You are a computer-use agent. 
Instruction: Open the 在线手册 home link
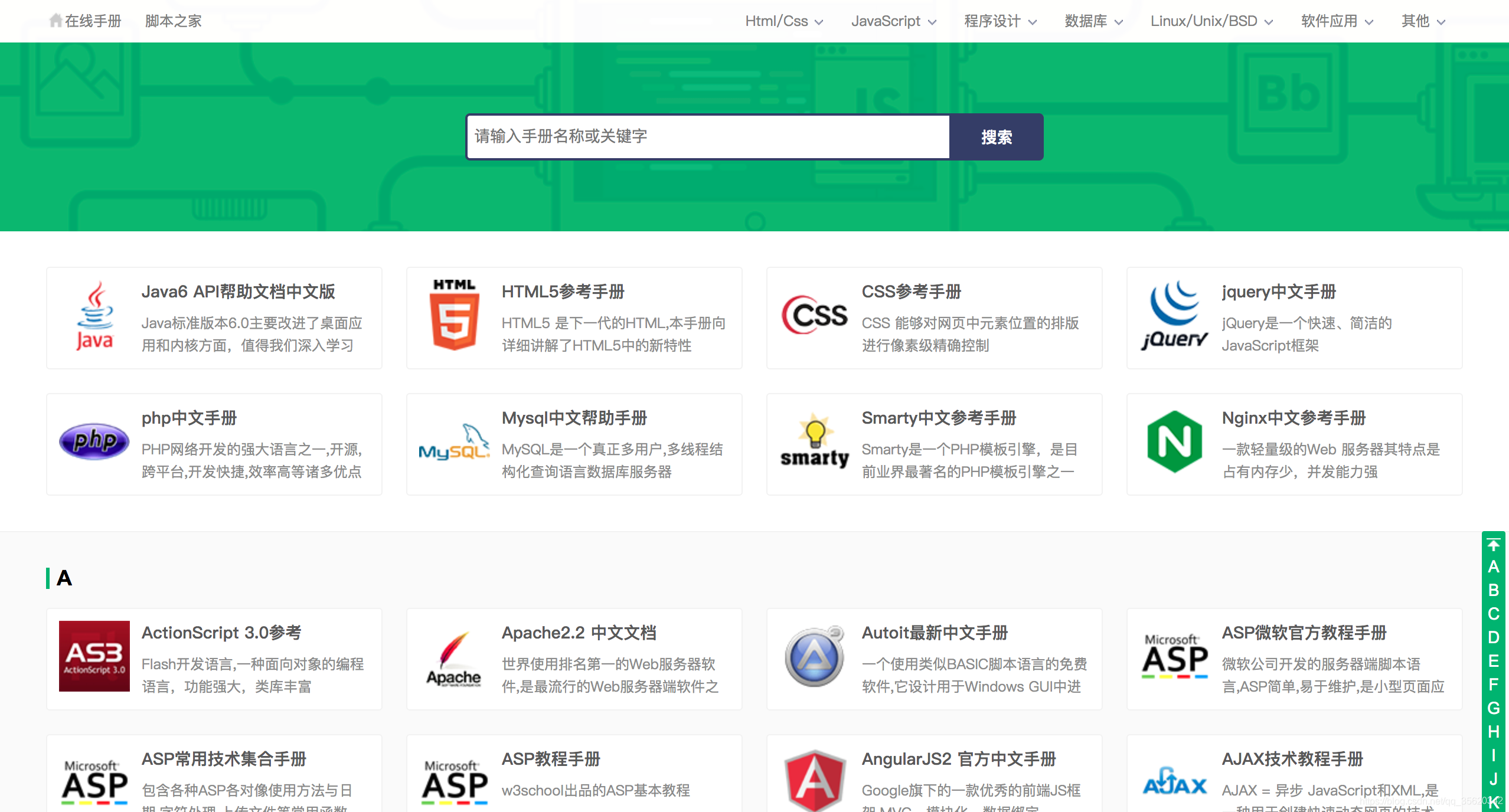pyautogui.click(x=93, y=21)
